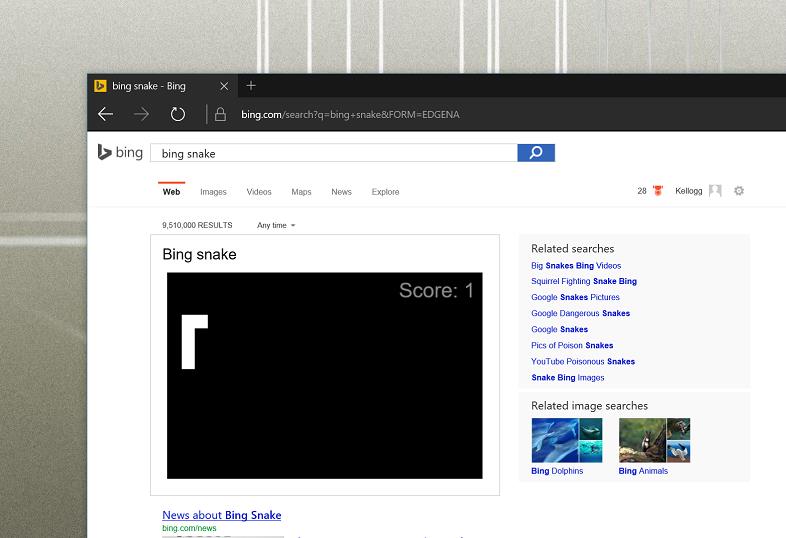This screenshot has width=786, height=538.
Task: Click the bing.com/news green URL
Action: (x=189, y=528)
